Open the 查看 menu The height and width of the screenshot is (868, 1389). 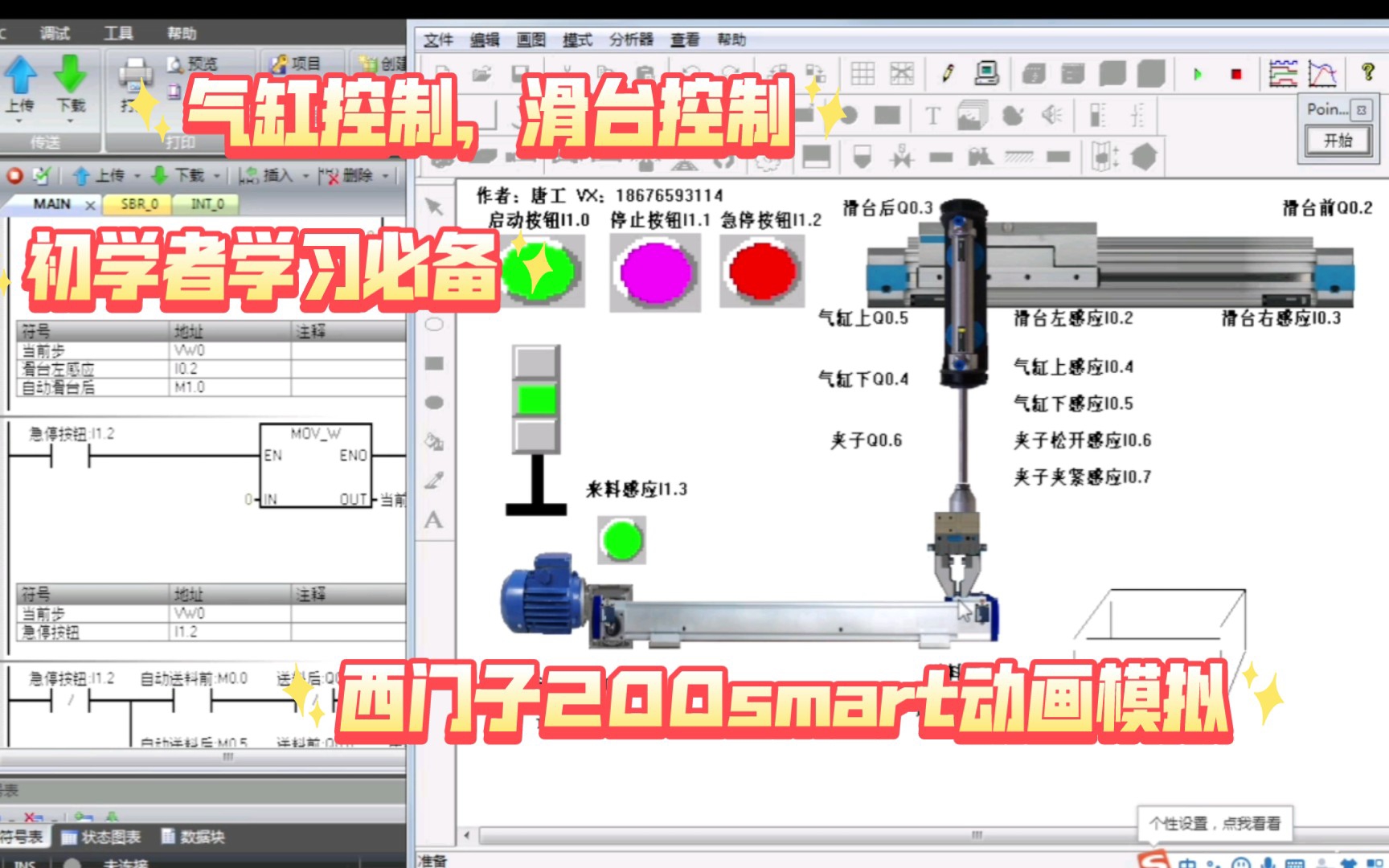tap(685, 39)
